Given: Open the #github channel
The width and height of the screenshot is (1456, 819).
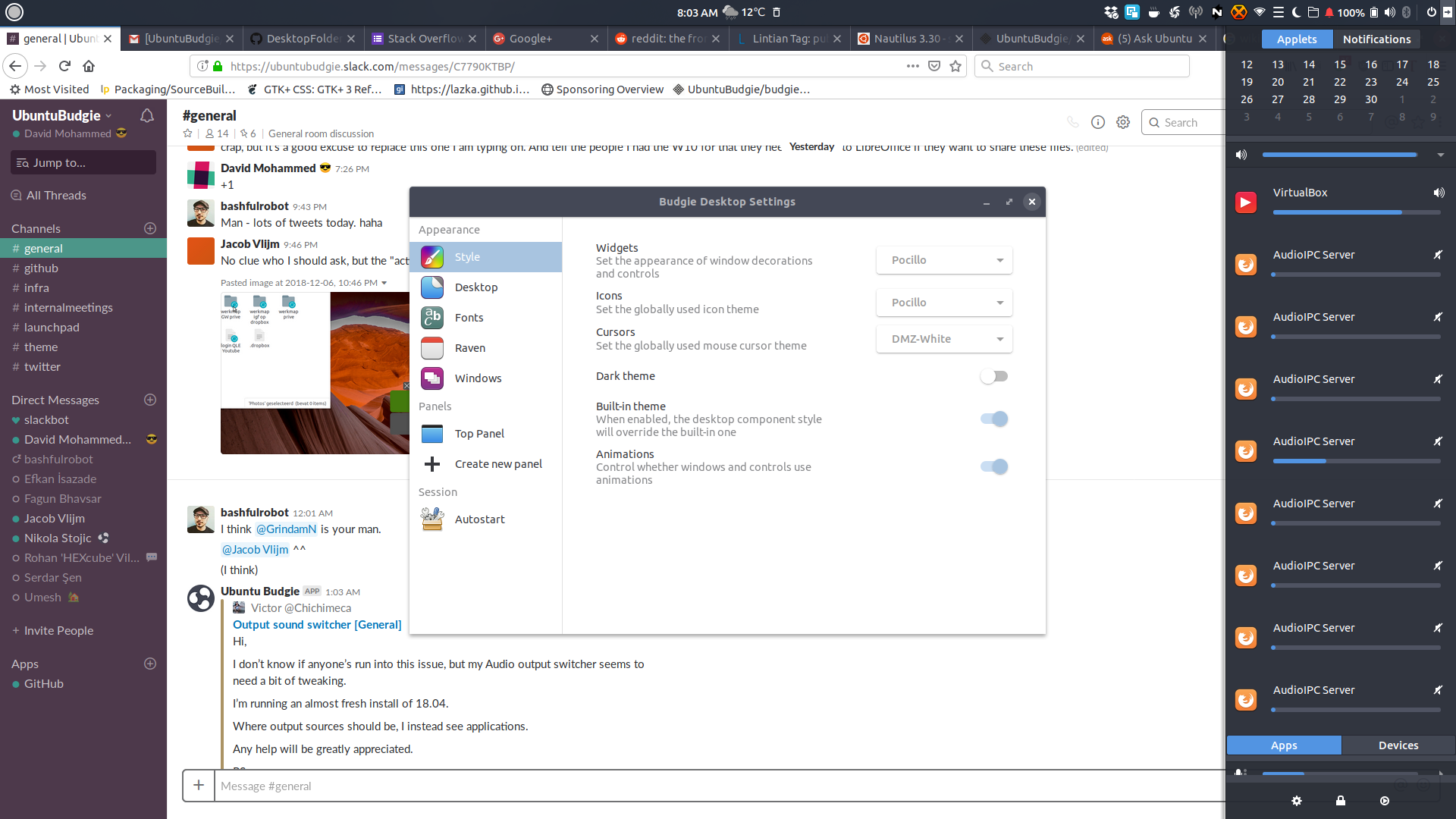Looking at the screenshot, I should pos(83,268).
